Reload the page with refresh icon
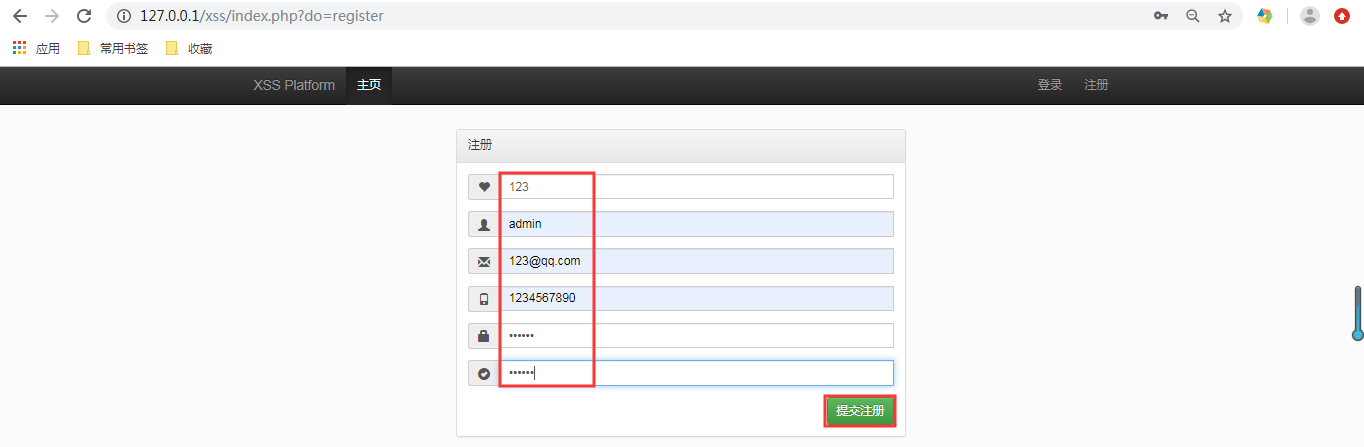 pyautogui.click(x=84, y=16)
